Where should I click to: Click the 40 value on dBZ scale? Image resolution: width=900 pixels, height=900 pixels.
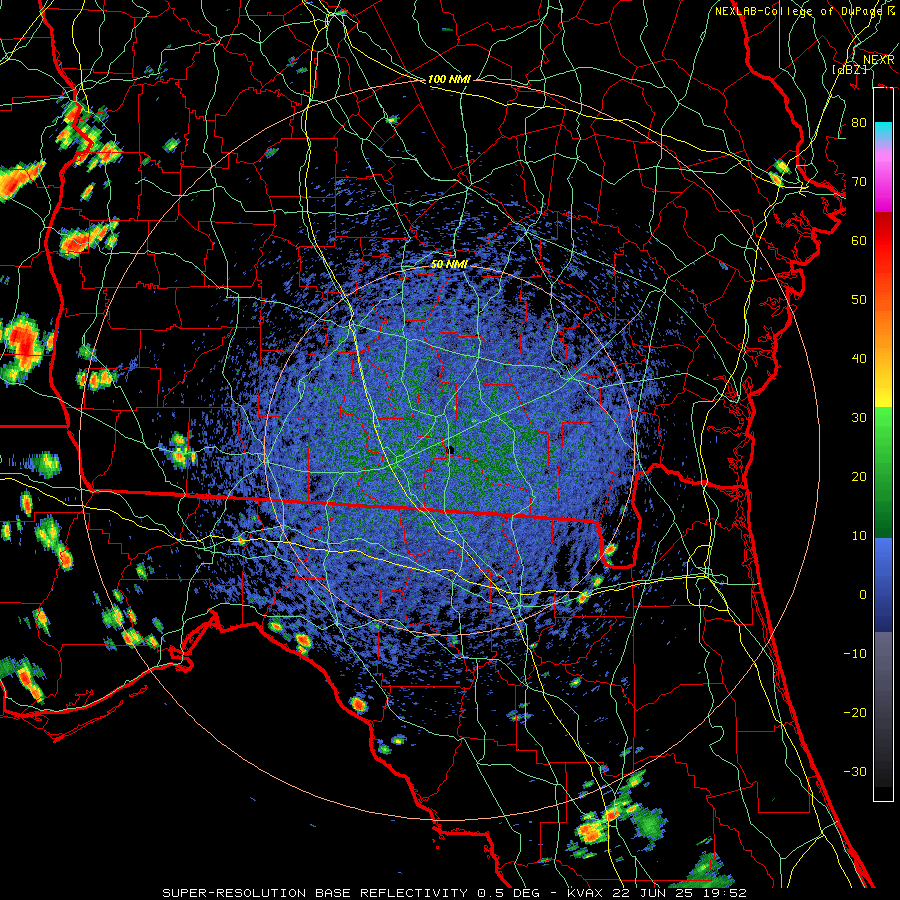859,359
